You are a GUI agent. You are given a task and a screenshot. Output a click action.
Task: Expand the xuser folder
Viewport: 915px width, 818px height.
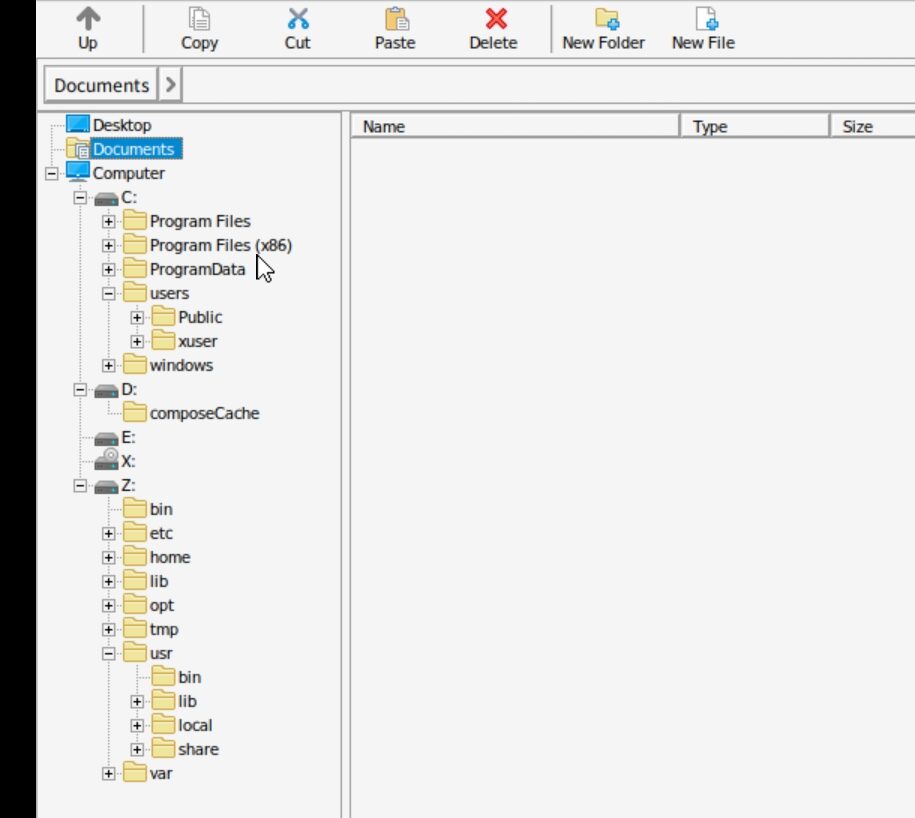coord(137,341)
